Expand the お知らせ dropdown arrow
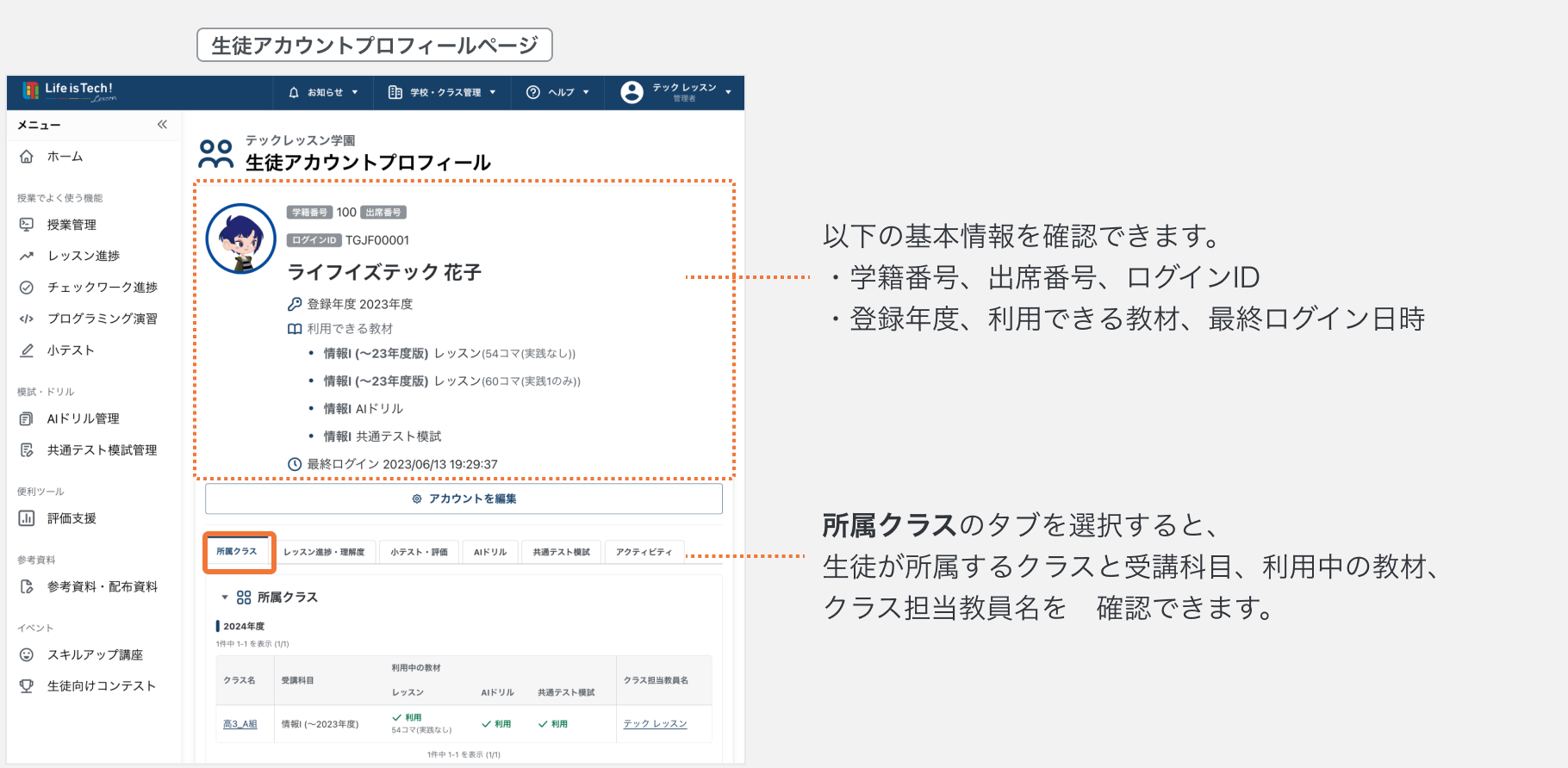 click(x=355, y=92)
